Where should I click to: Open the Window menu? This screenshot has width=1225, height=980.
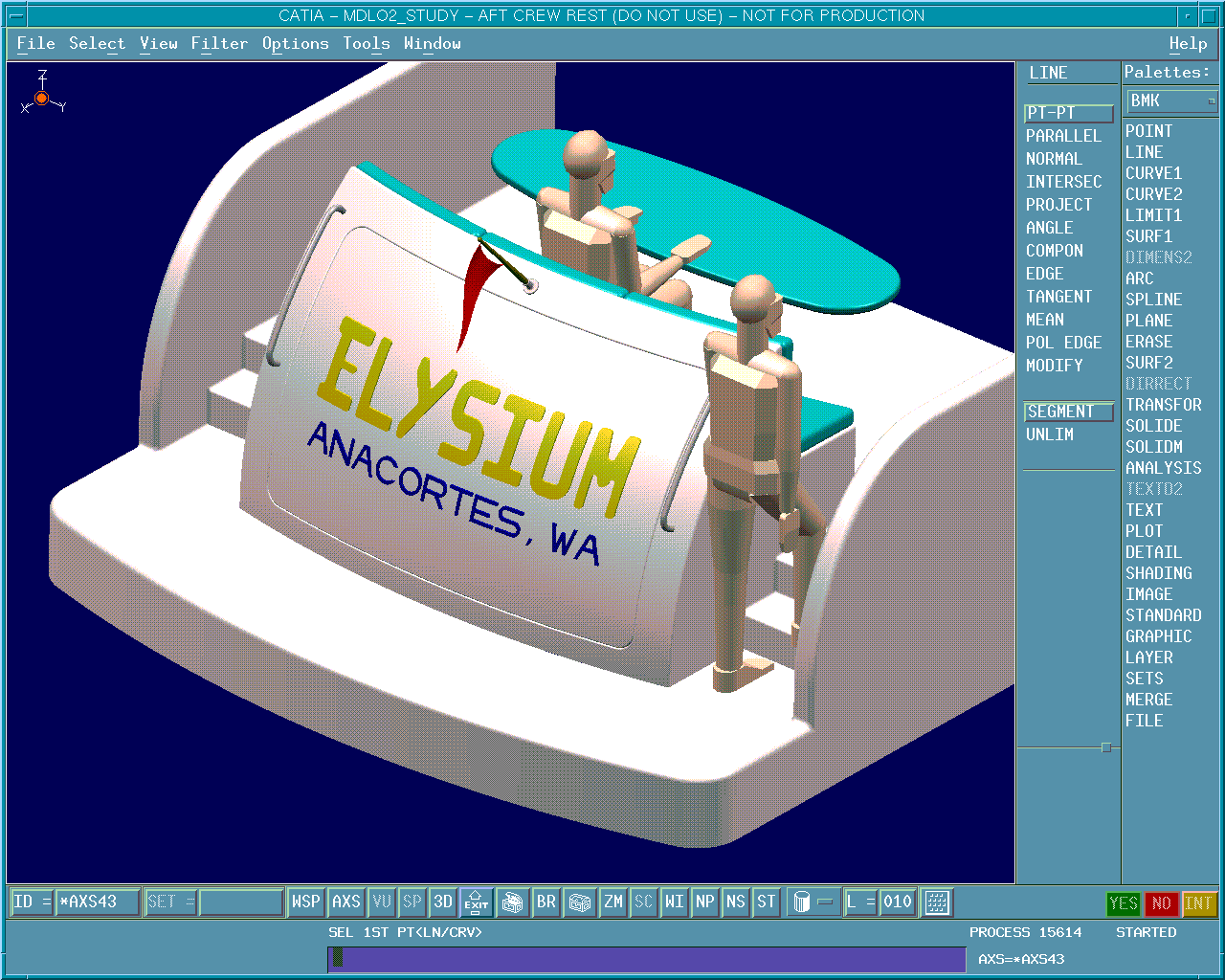(432, 43)
